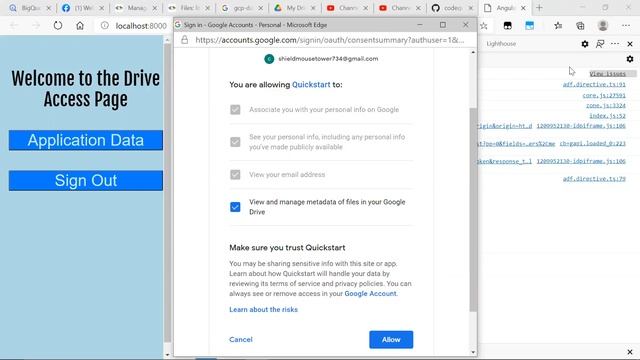The width and height of the screenshot is (640, 360).
Task: Click the Application Data button
Action: [x=86, y=140]
